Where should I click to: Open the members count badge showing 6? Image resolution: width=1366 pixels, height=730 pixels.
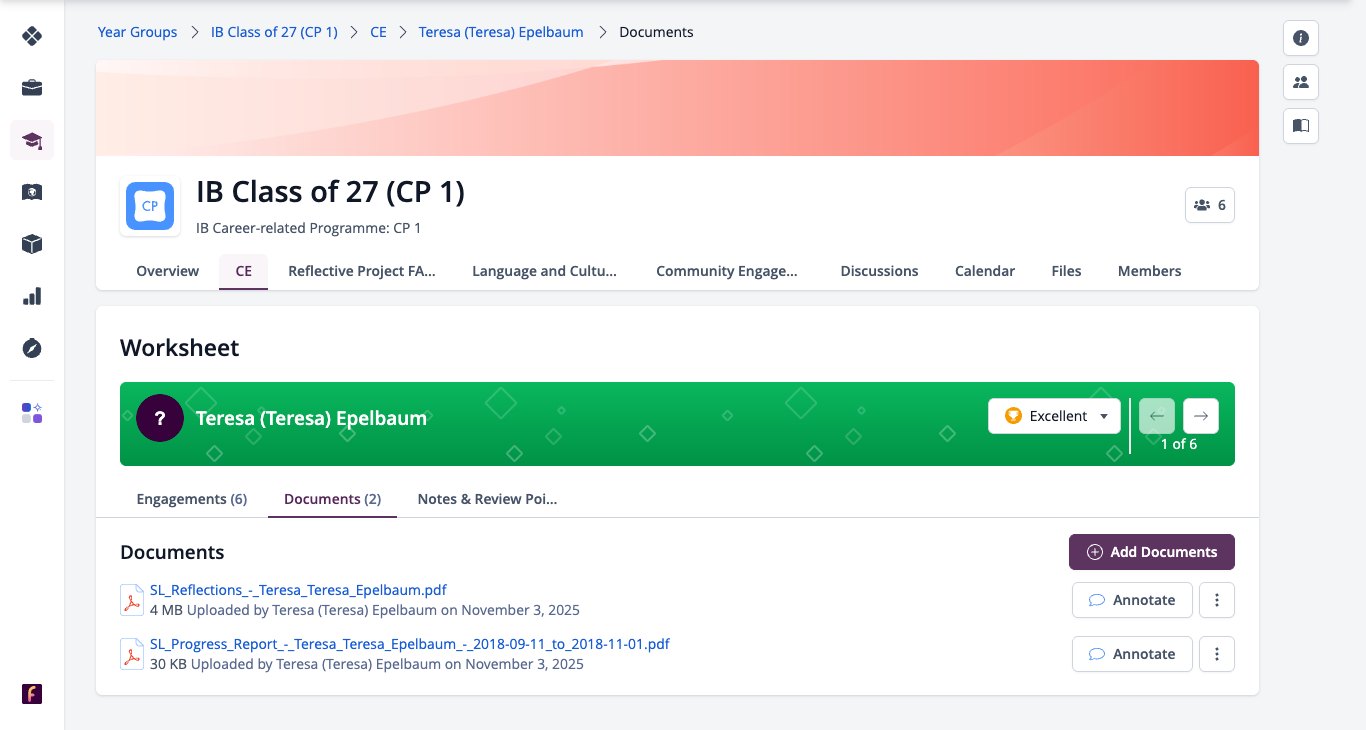click(x=1210, y=205)
